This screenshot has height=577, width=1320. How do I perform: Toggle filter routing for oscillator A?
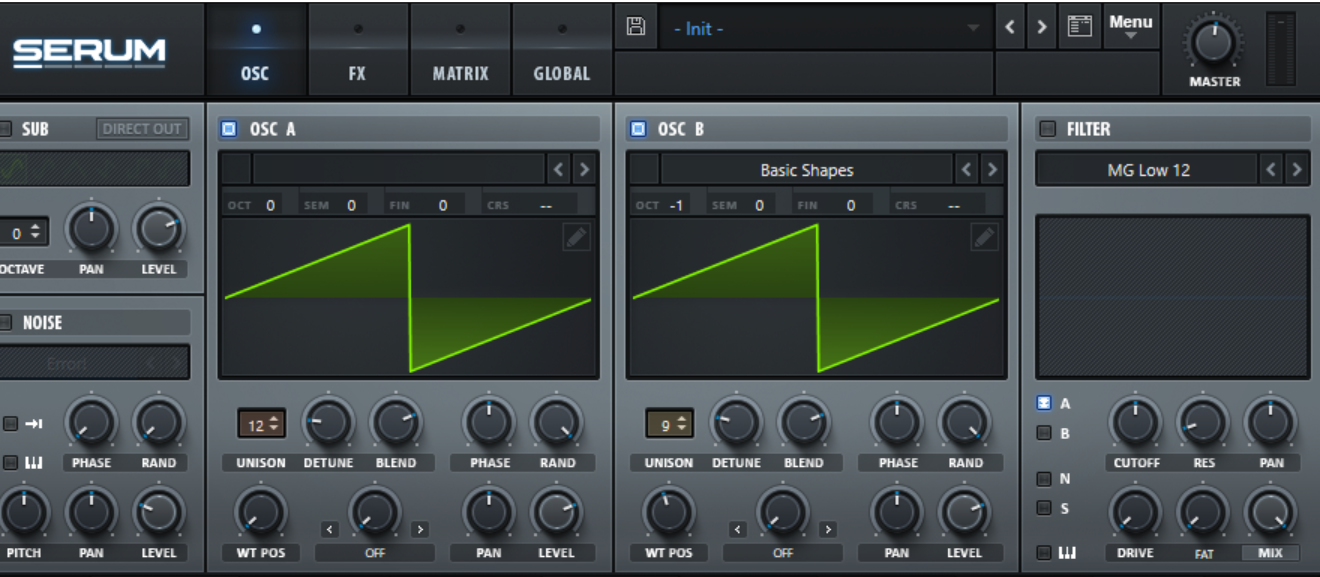[x=1043, y=403]
